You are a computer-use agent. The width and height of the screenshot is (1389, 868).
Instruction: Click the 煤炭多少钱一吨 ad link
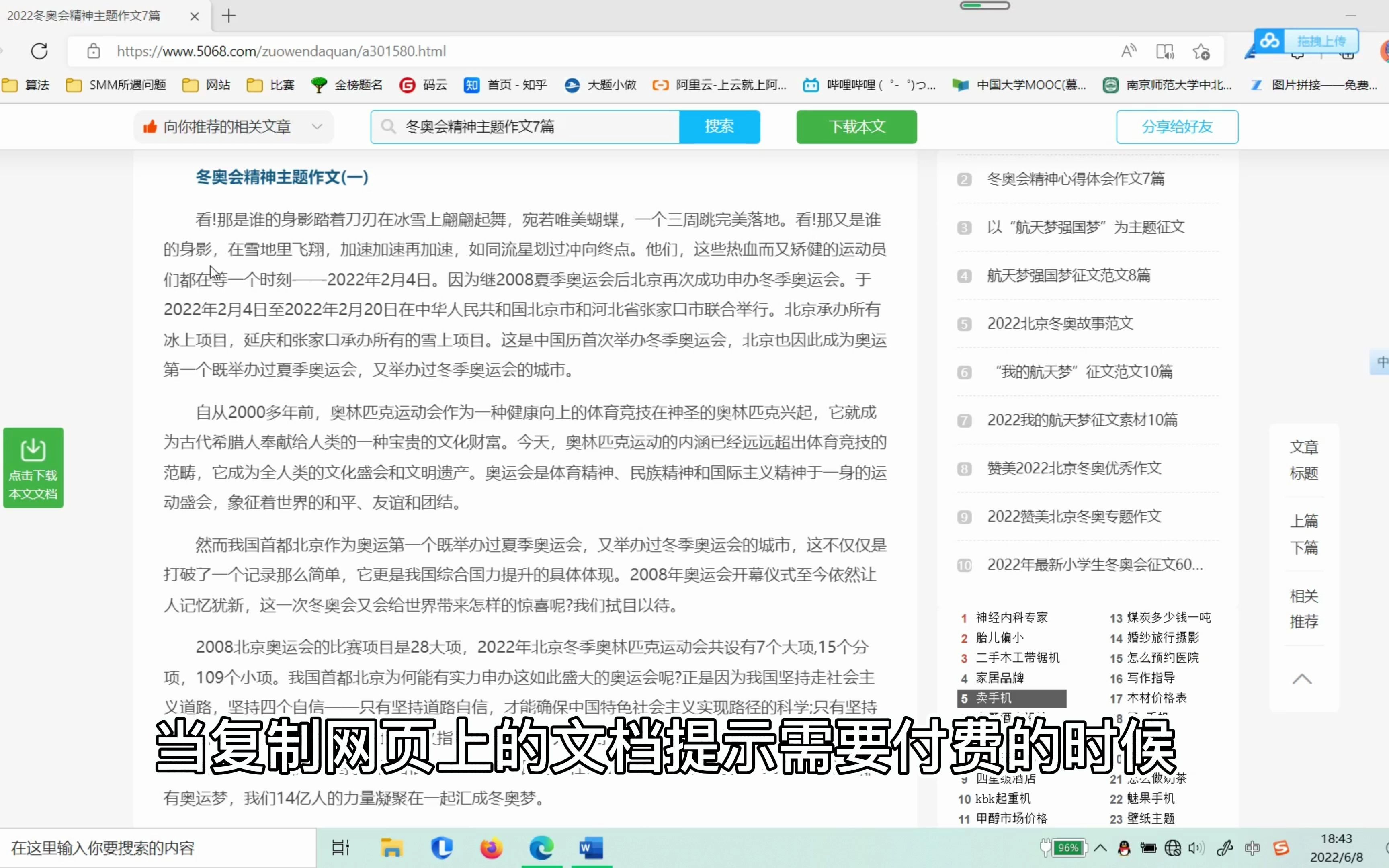[1169, 618]
